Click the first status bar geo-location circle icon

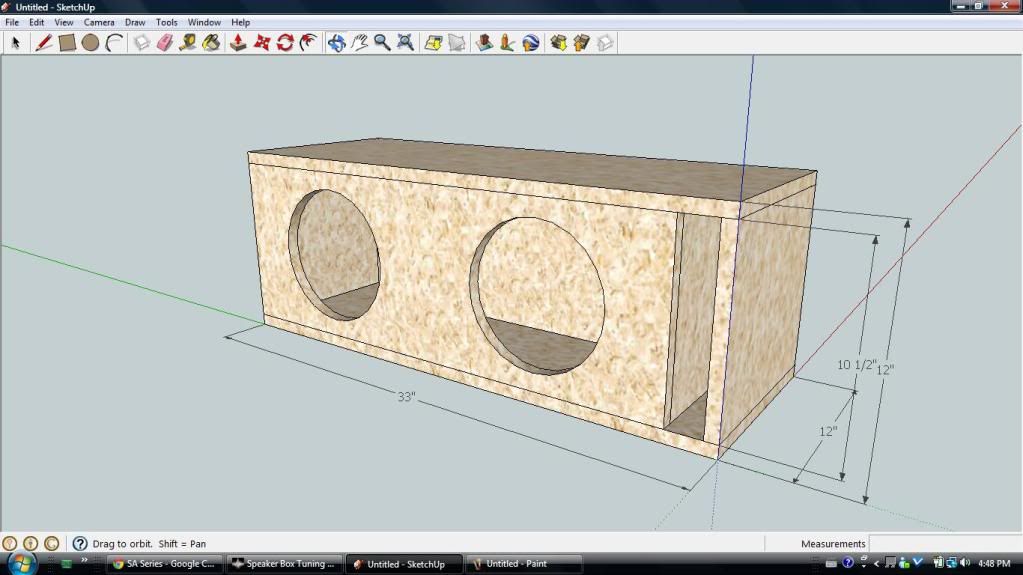(x=10, y=544)
